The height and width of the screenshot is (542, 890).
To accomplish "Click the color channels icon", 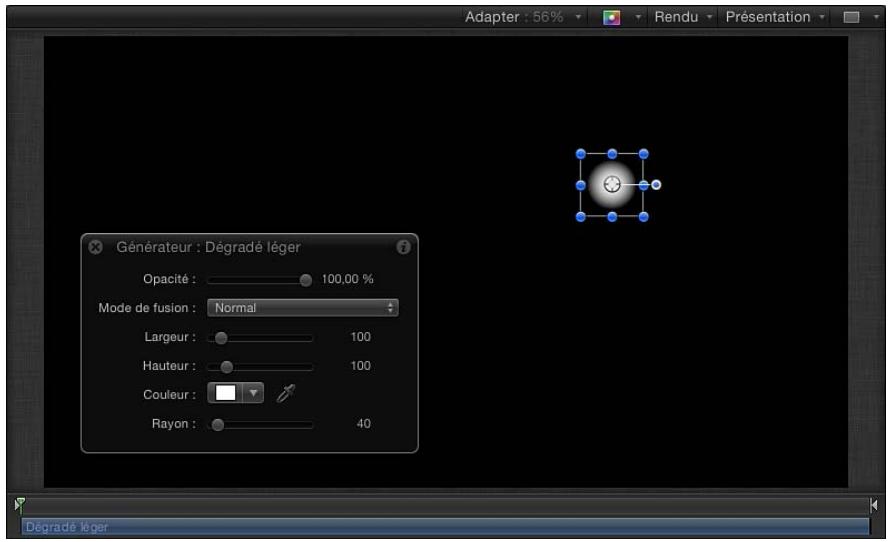I will point(611,18).
